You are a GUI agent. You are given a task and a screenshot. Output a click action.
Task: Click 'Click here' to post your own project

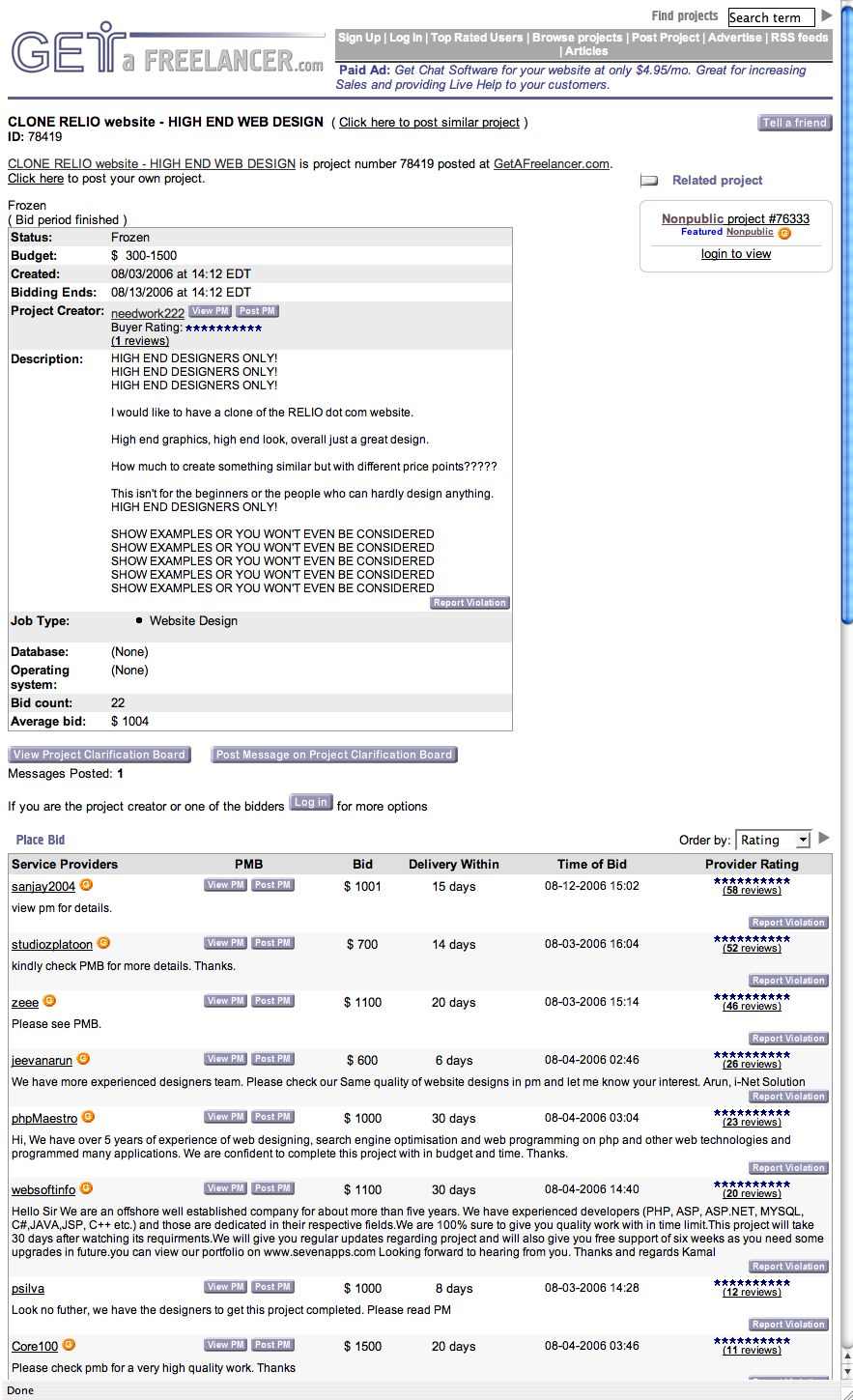(36, 179)
